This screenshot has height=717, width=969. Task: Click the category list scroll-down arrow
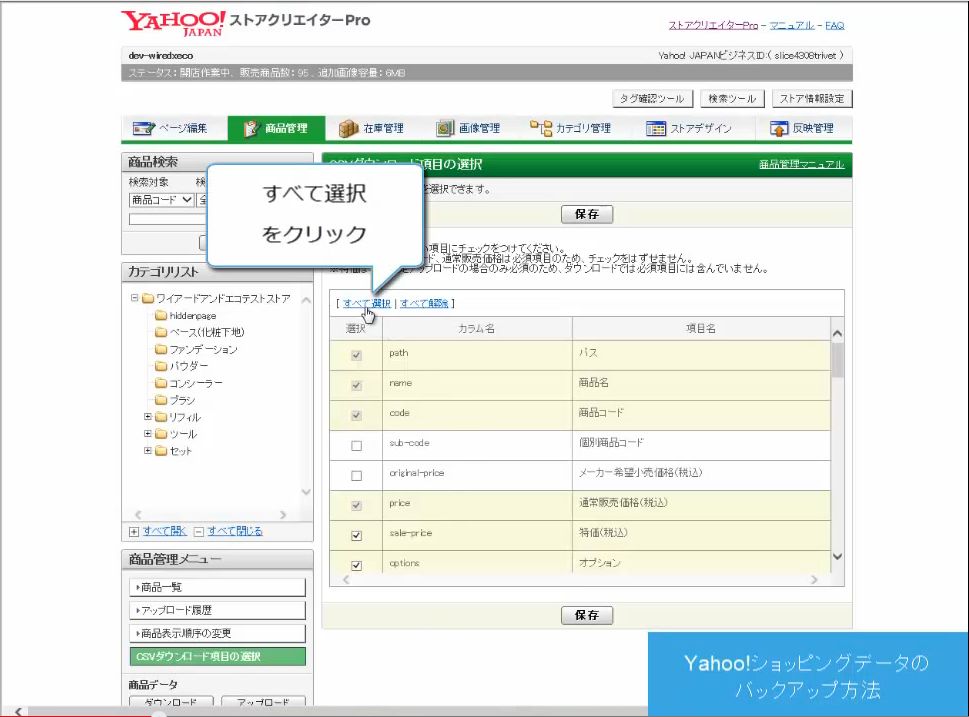pos(306,492)
